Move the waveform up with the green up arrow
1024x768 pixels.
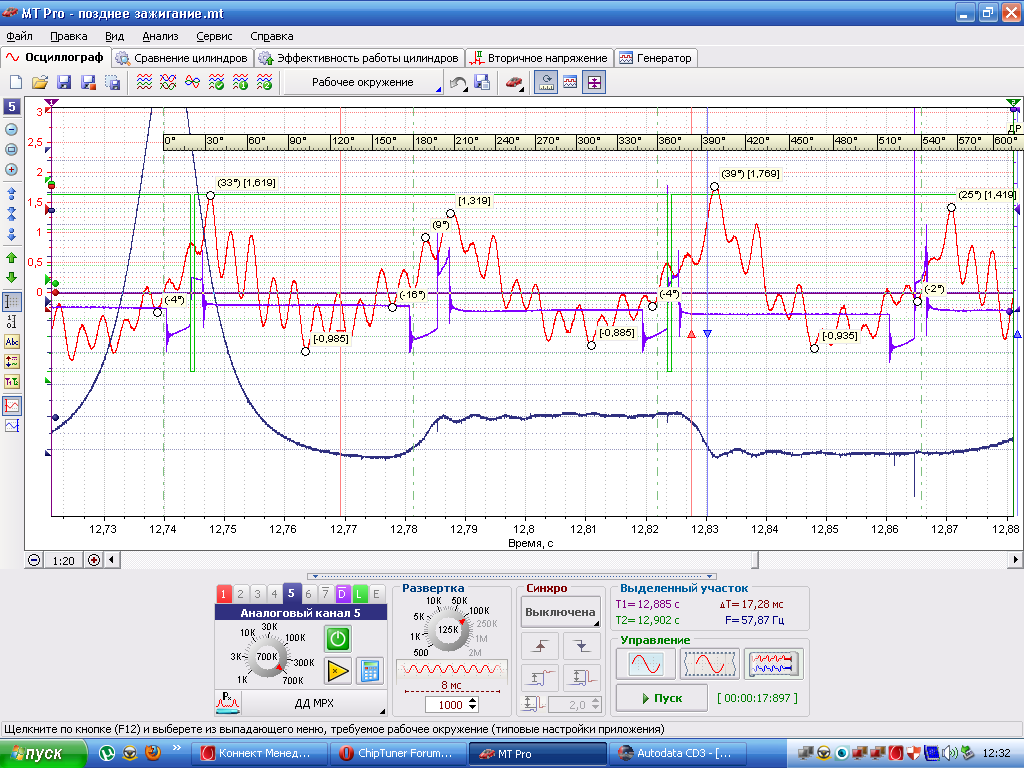(12, 259)
